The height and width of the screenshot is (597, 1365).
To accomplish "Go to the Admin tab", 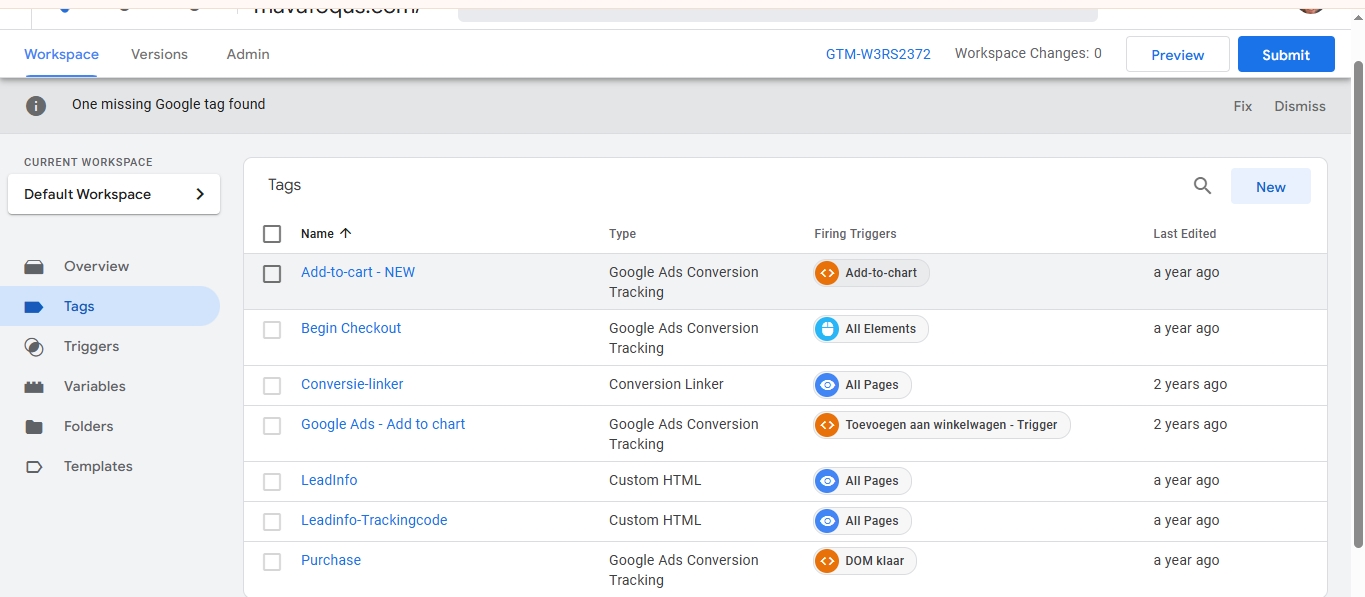I will click(x=248, y=54).
